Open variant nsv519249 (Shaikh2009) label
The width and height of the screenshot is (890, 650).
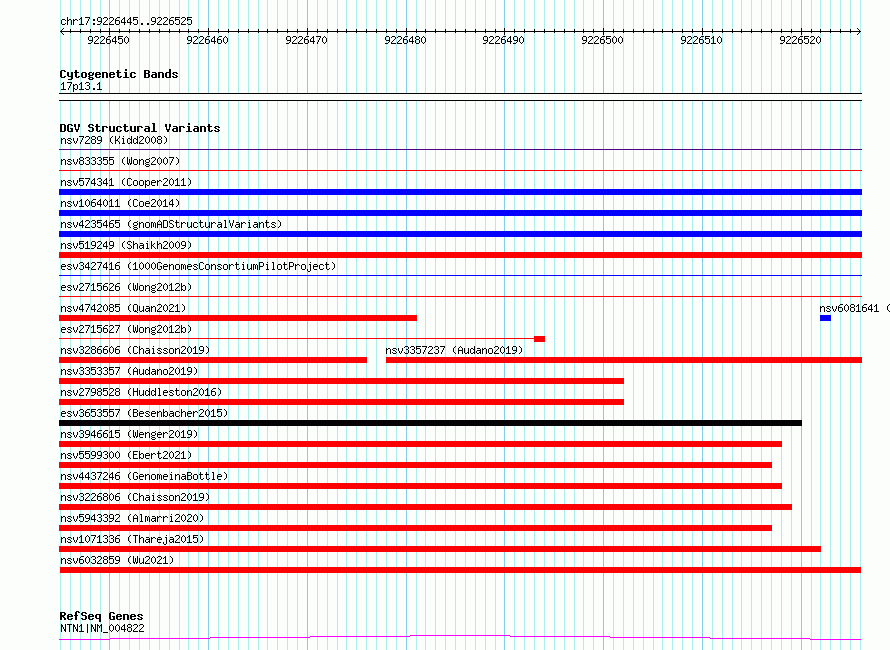pyautogui.click(x=126, y=245)
